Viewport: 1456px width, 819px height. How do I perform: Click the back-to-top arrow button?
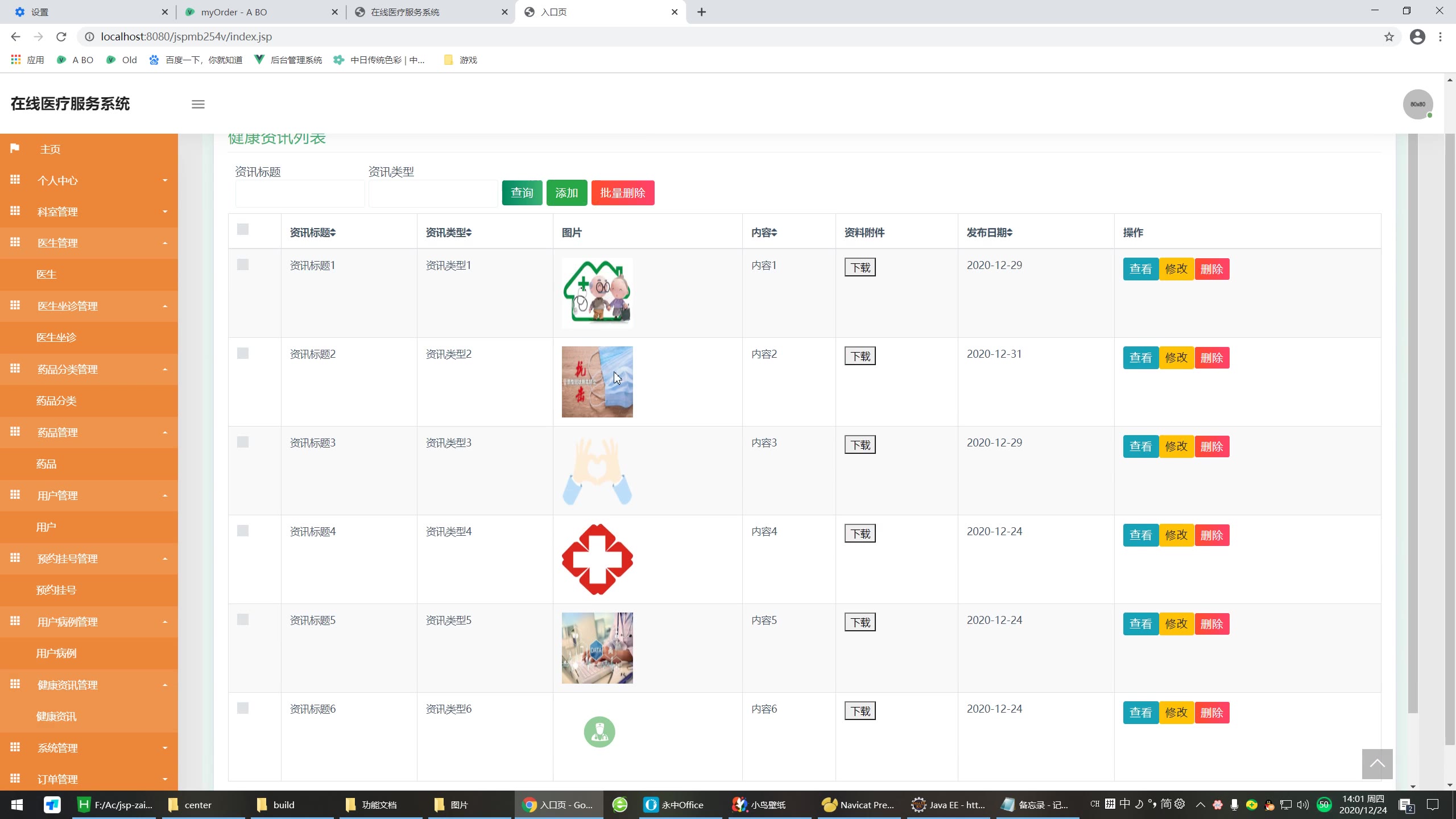coord(1377,764)
